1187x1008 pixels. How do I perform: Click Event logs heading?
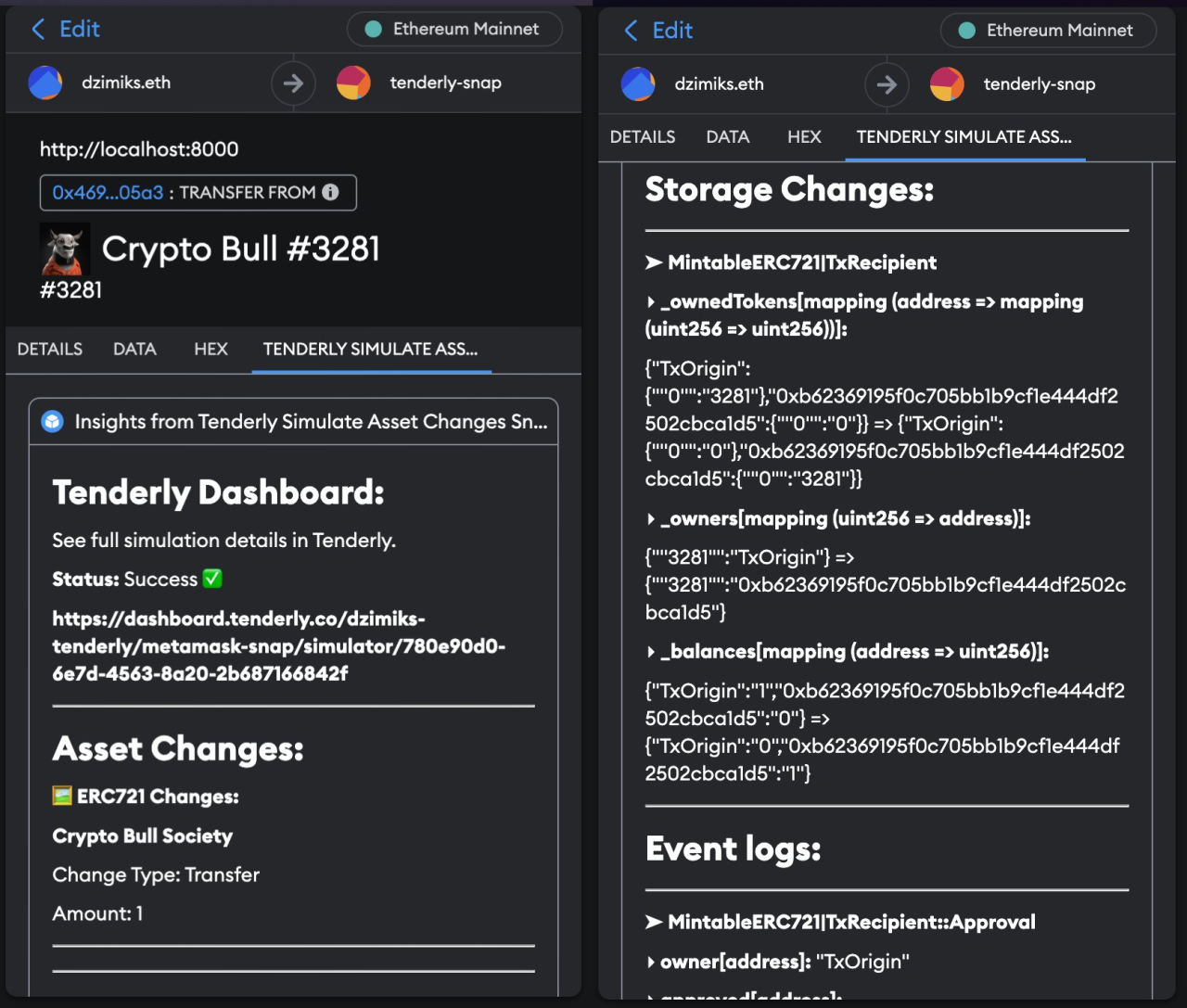point(733,849)
